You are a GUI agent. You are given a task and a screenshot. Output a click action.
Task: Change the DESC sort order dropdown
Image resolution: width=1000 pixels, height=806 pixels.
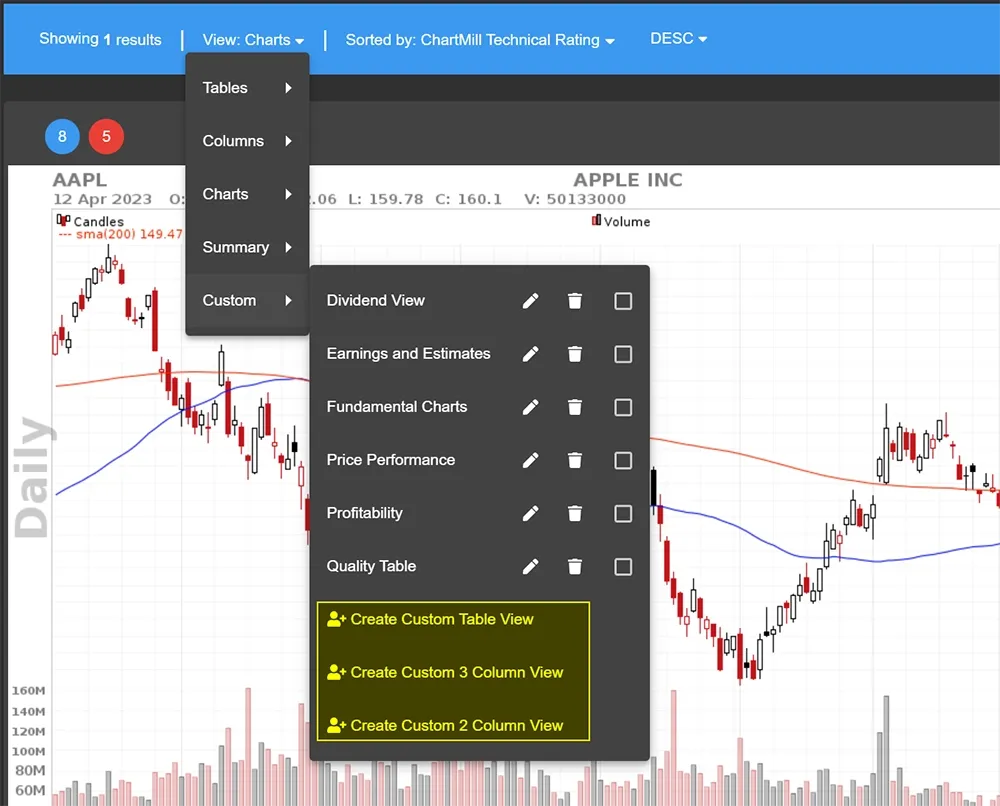(x=679, y=39)
